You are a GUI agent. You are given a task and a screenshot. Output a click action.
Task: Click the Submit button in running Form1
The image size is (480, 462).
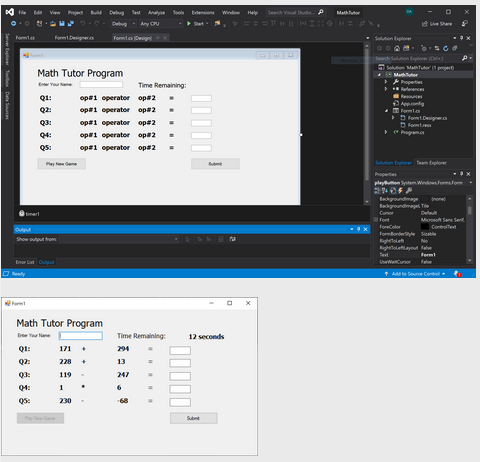[194, 418]
